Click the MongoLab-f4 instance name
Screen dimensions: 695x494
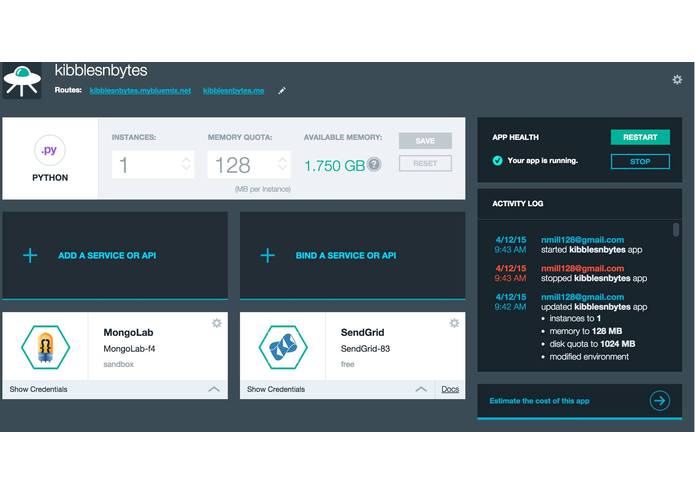click(x=129, y=349)
